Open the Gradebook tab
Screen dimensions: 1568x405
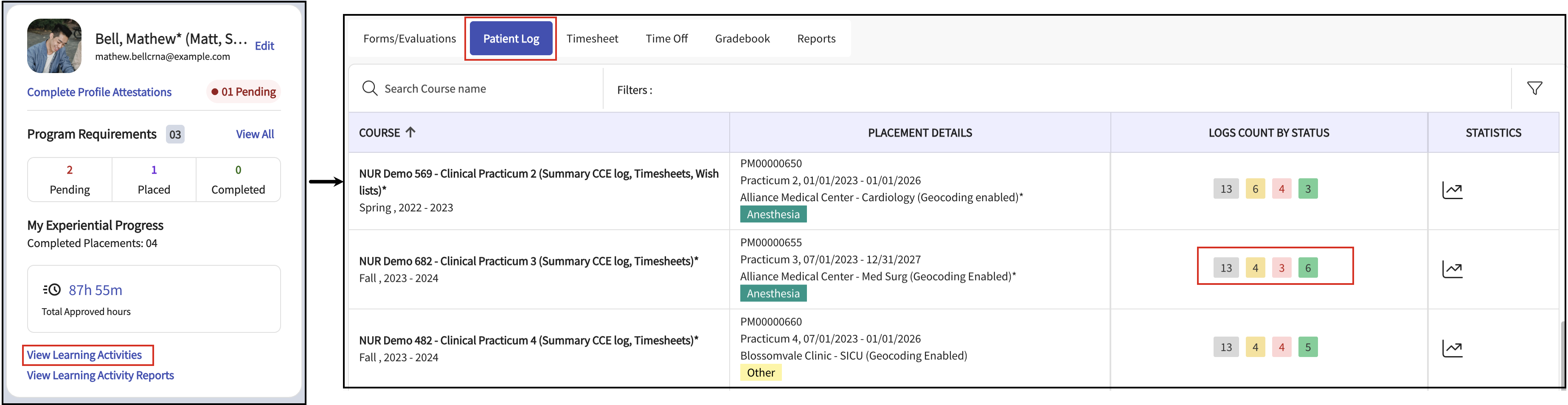point(742,38)
